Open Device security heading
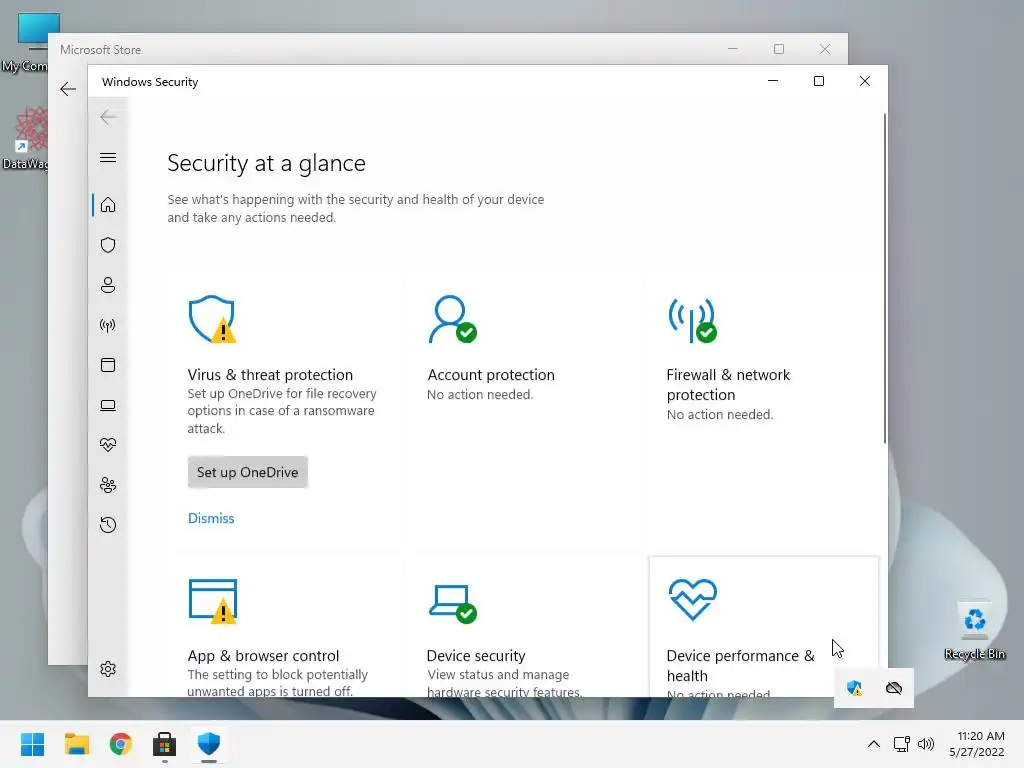The height and width of the screenshot is (768, 1024). click(x=476, y=656)
